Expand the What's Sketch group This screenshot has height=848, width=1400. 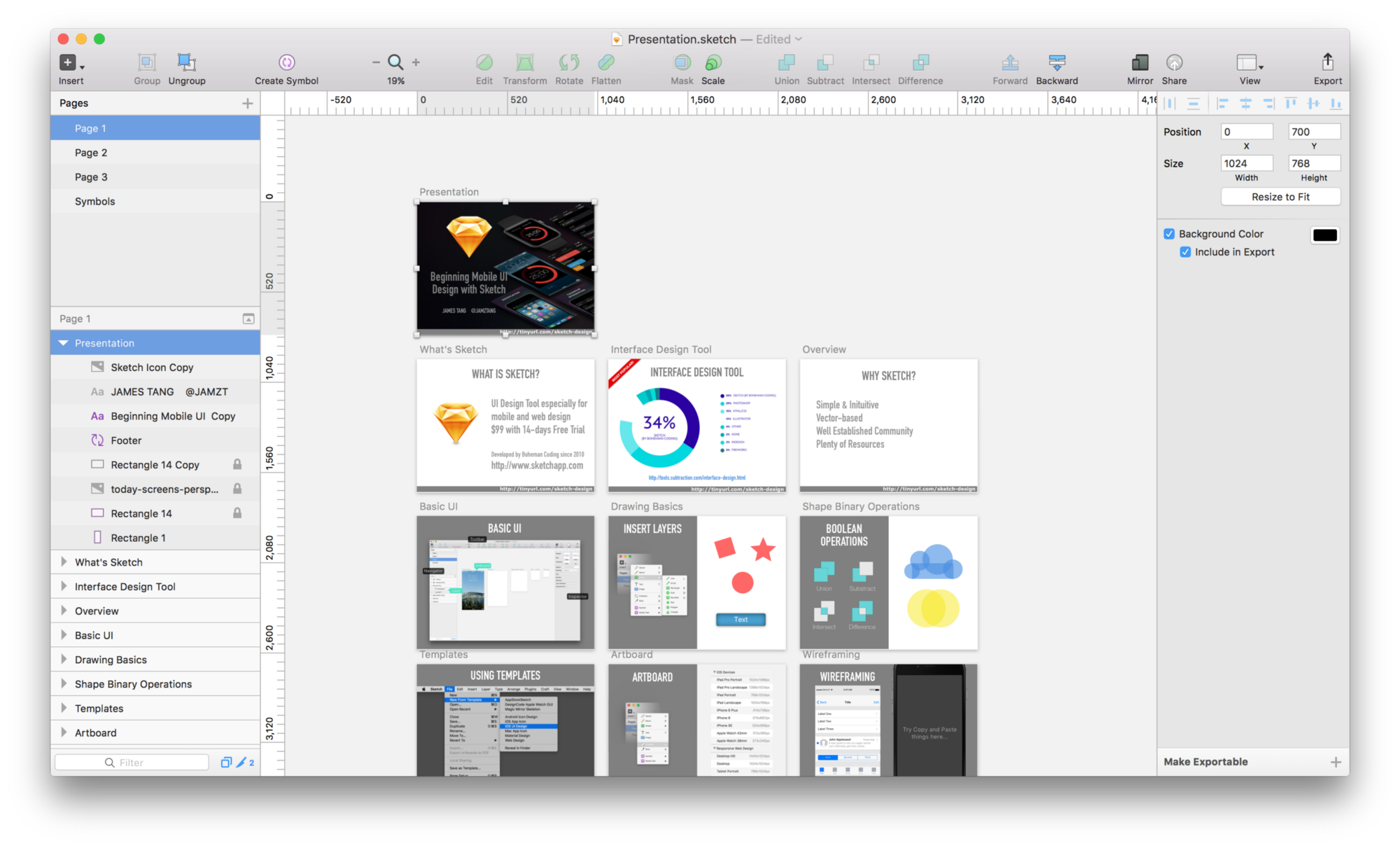pyautogui.click(x=64, y=562)
